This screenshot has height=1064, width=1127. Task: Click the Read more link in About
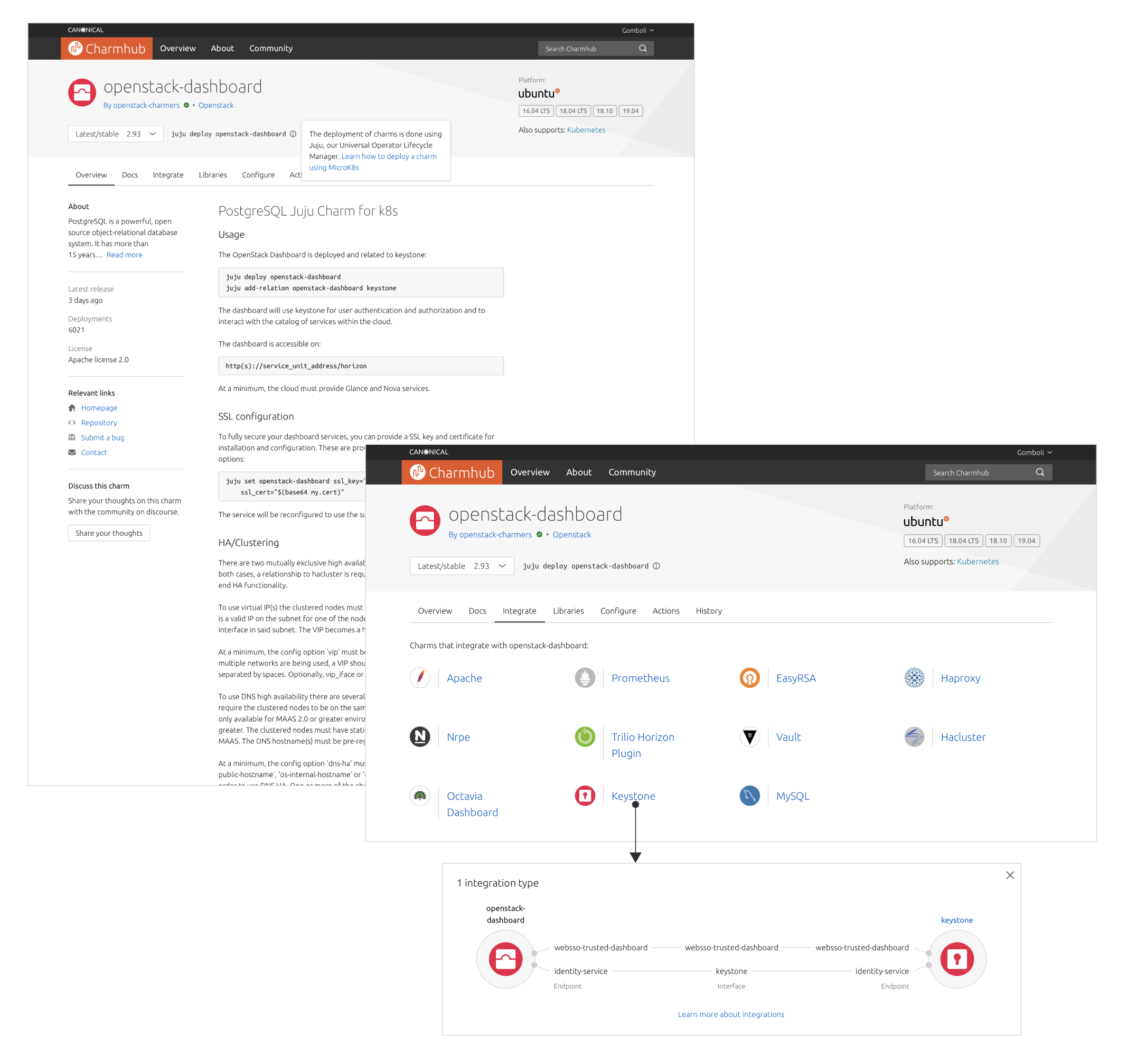pyautogui.click(x=124, y=255)
